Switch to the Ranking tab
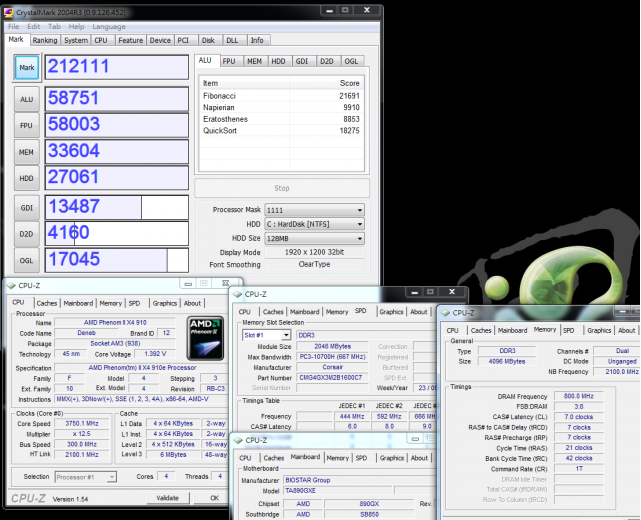Screen dimensions: 641x520 tap(45, 40)
